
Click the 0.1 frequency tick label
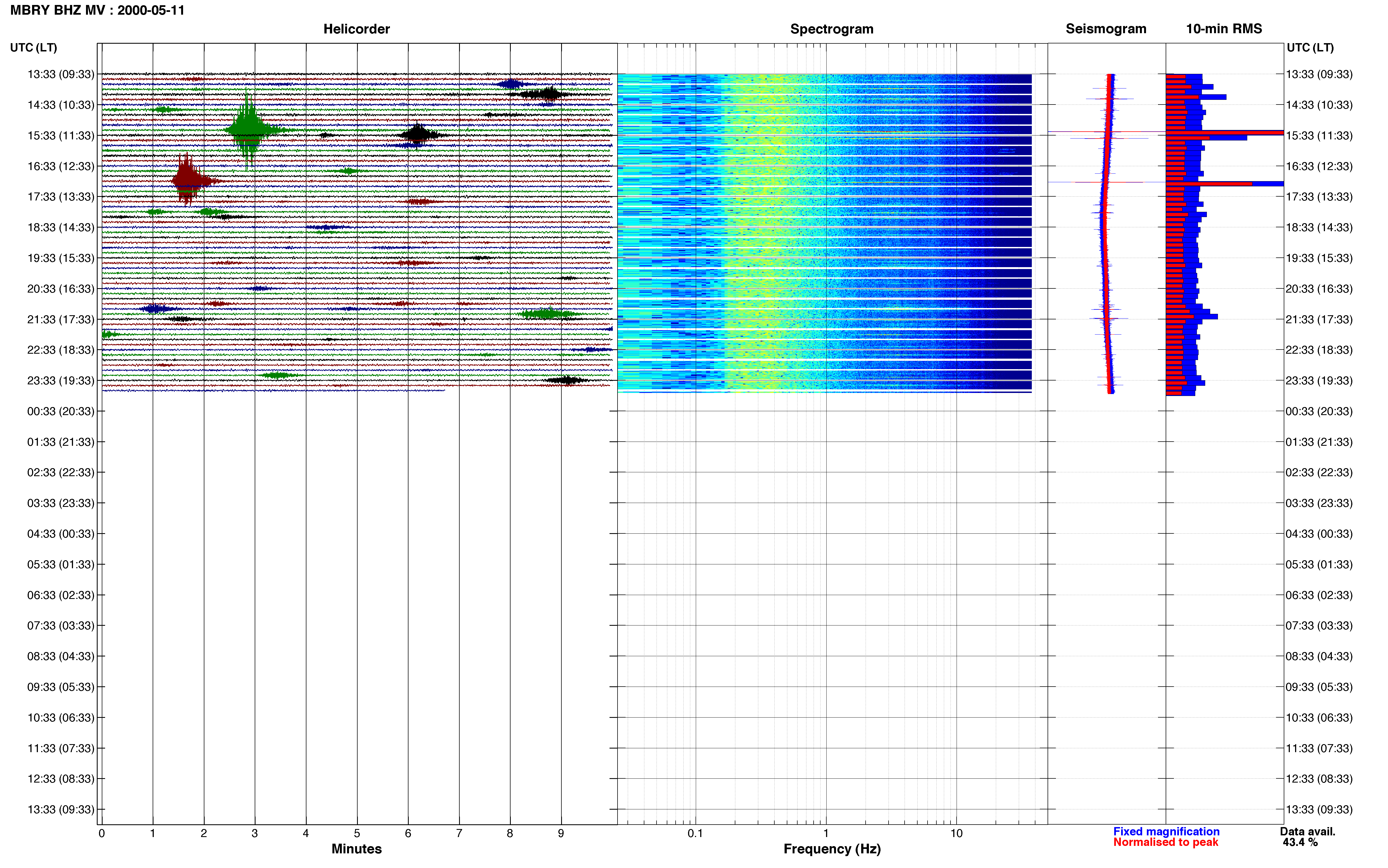click(695, 833)
